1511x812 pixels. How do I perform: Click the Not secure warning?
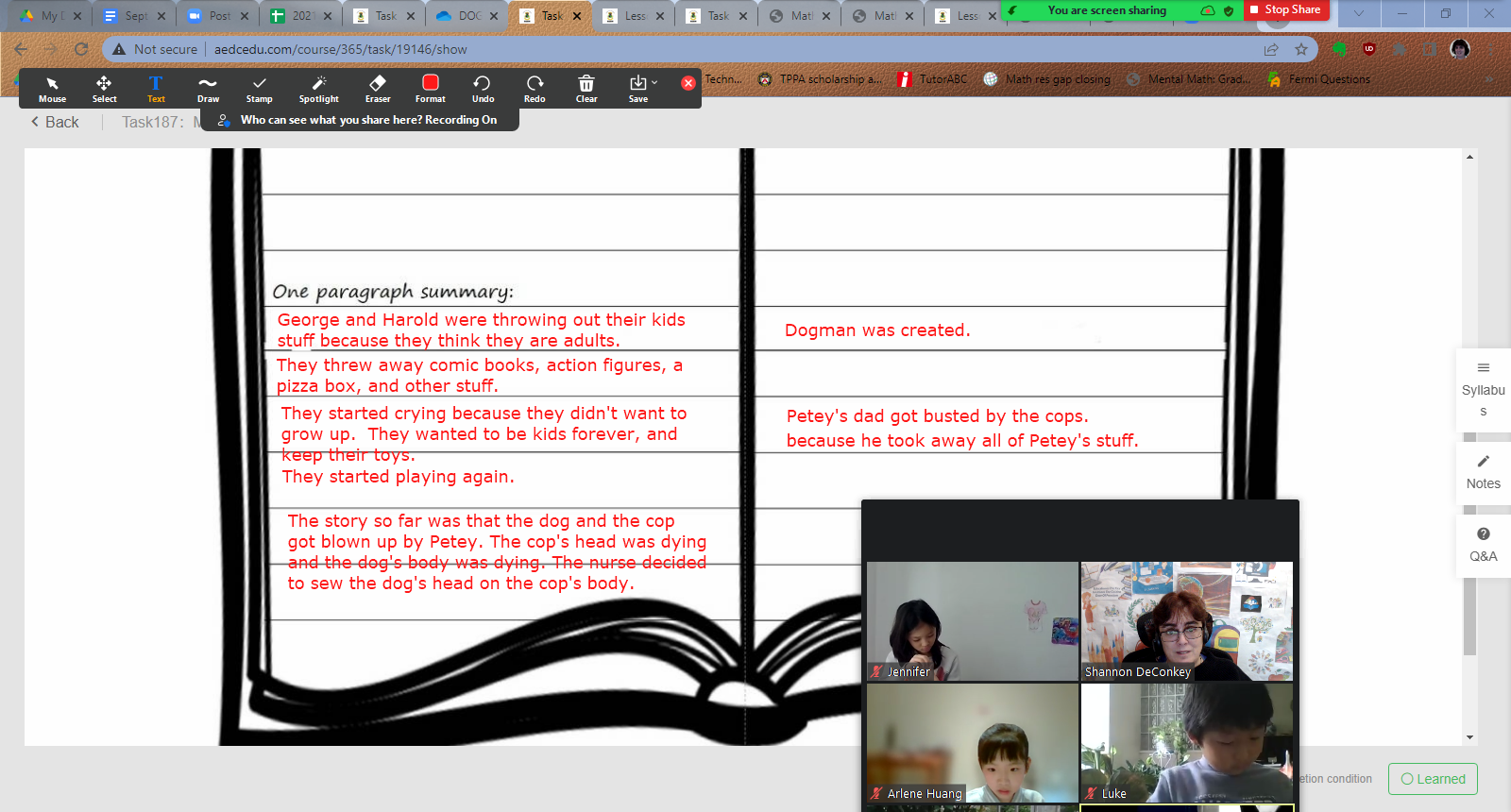155,49
